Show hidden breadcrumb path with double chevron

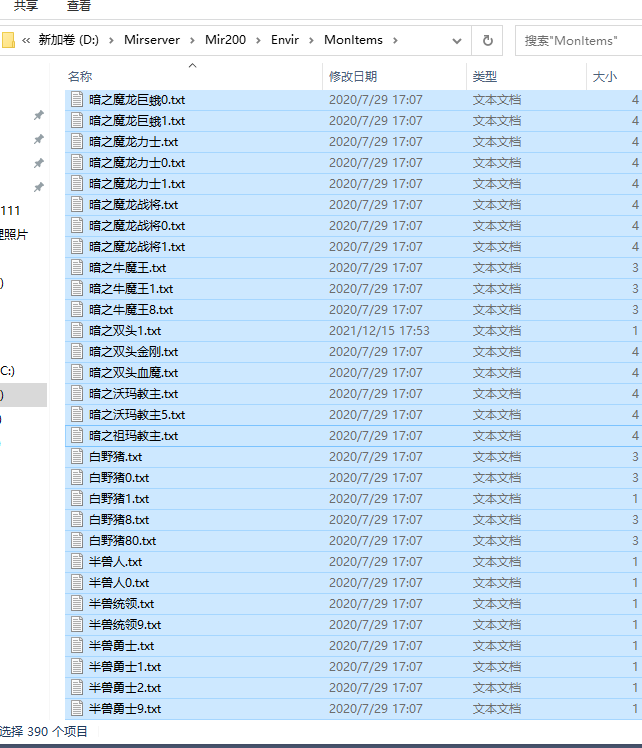[x=26, y=41]
